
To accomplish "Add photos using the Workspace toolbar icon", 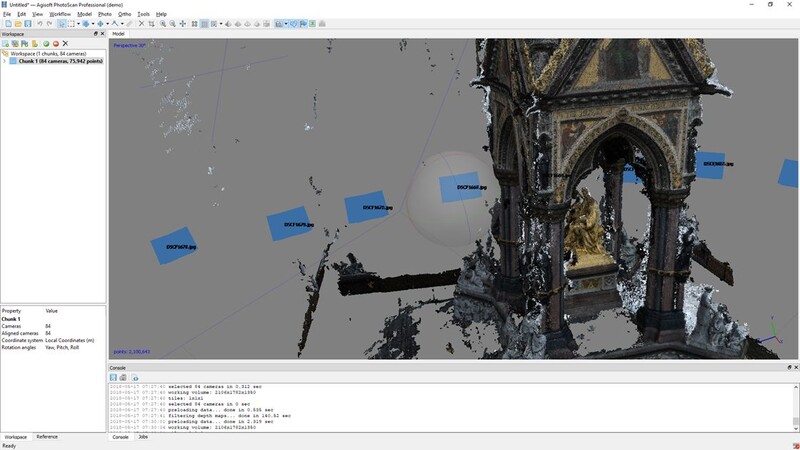I will pyautogui.click(x=15, y=44).
